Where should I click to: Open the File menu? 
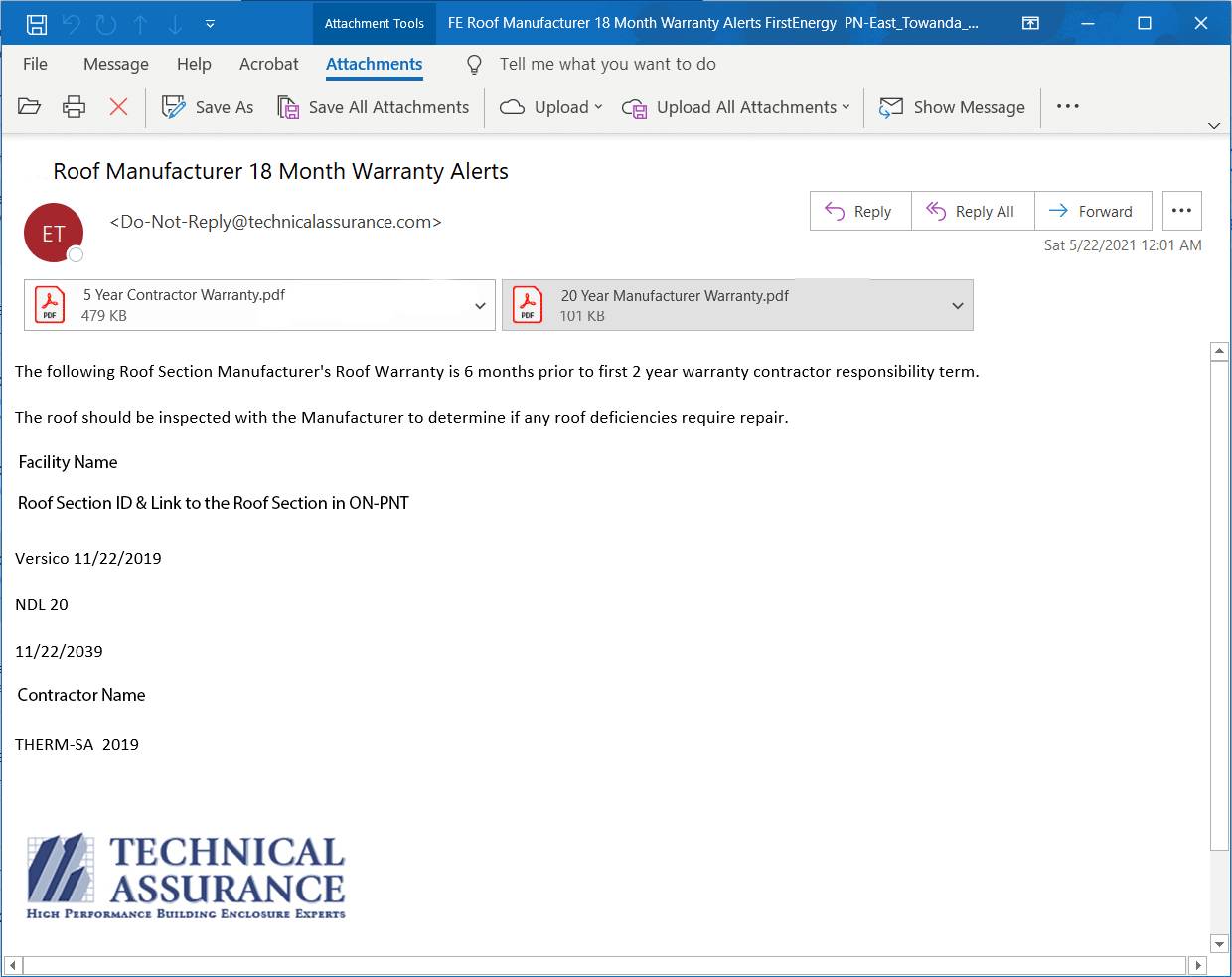point(35,65)
